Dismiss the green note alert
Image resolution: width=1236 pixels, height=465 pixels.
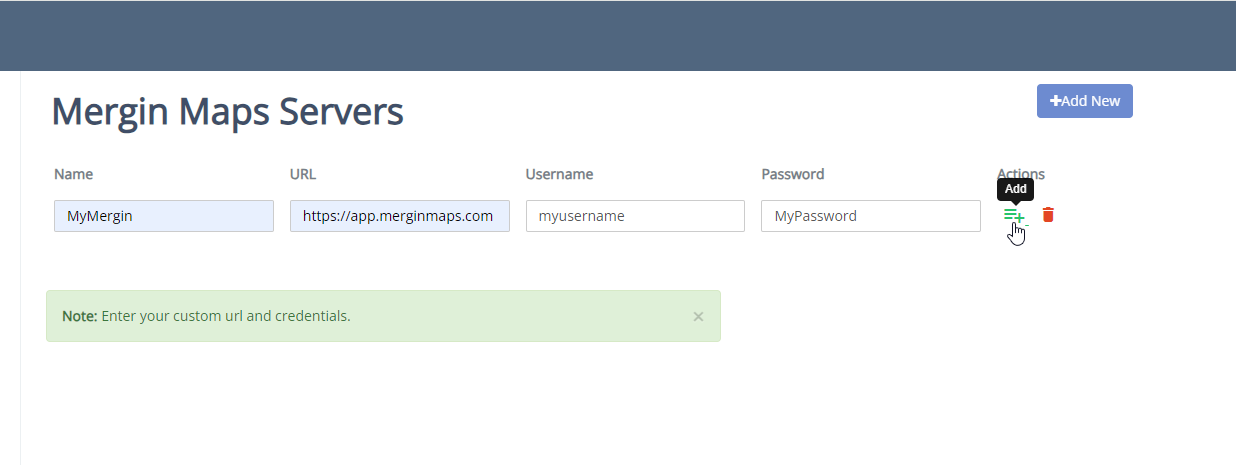click(x=698, y=316)
